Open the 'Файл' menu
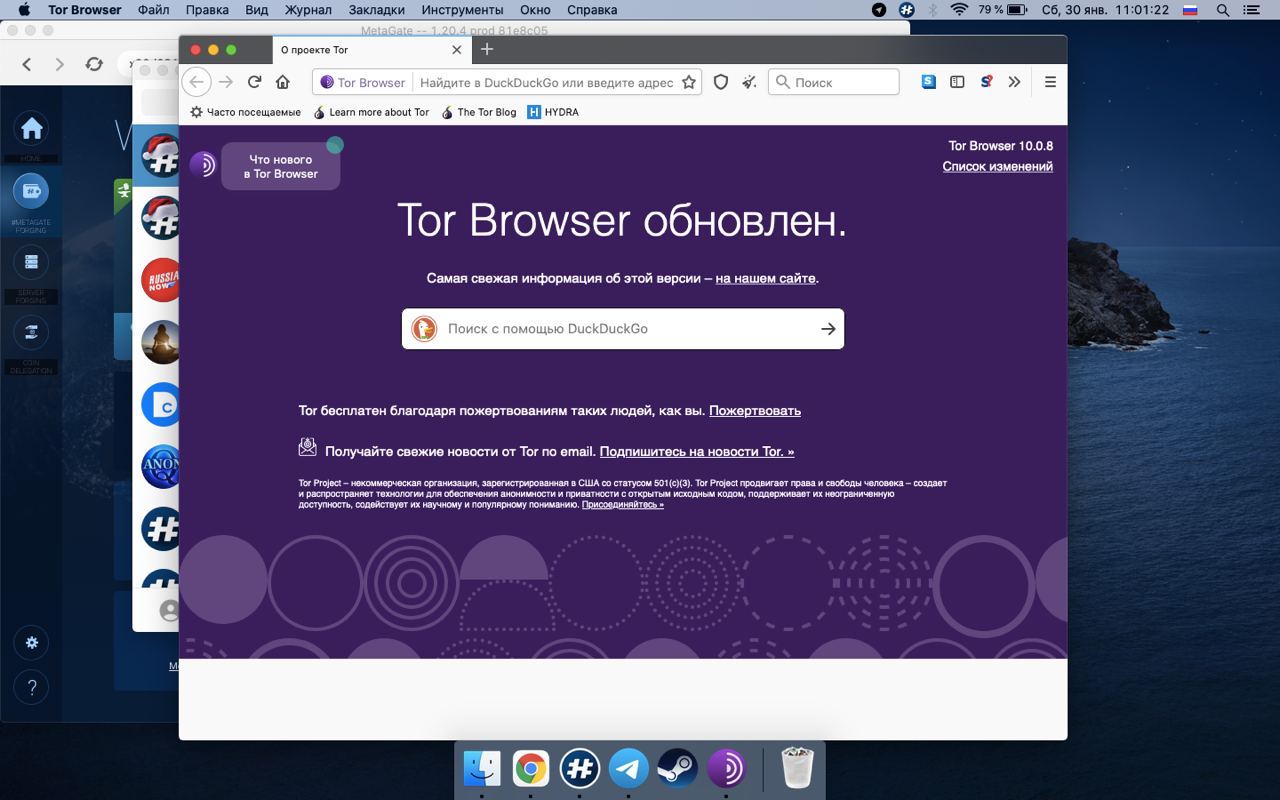 point(153,10)
